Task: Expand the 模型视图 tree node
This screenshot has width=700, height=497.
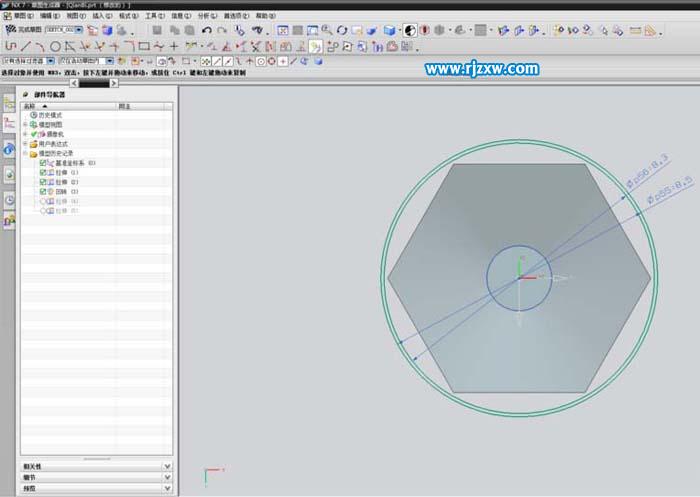Action: (24, 124)
